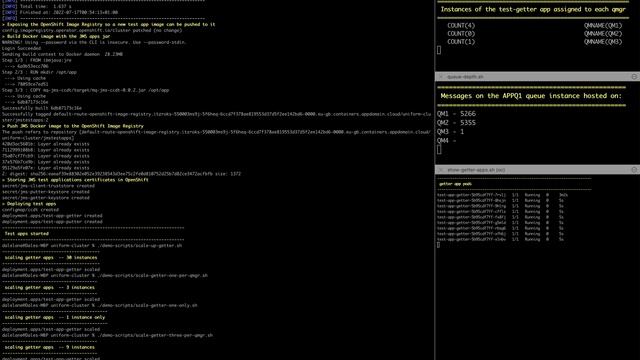Click the scale-up-getter.sh command line

tap(92, 246)
